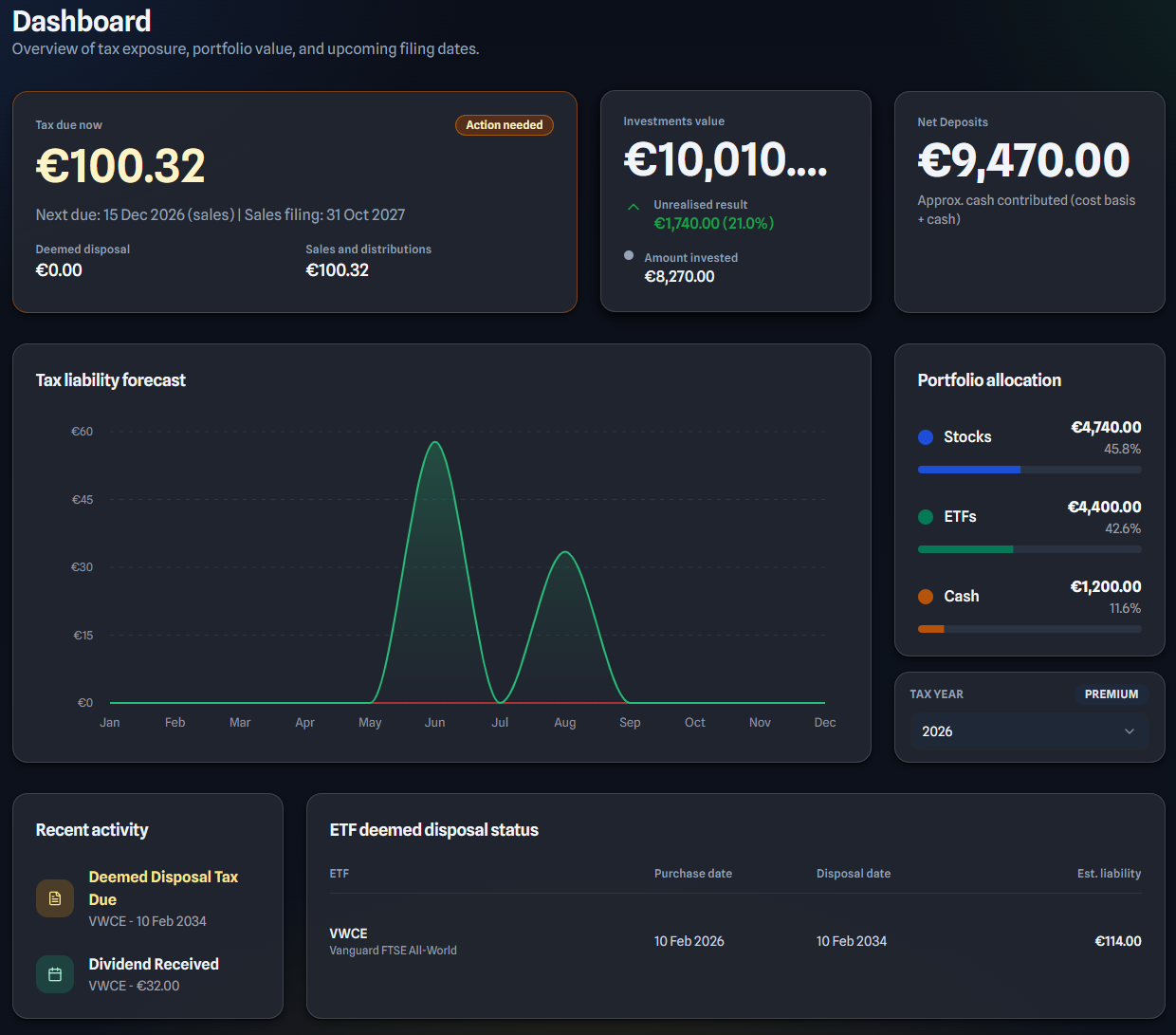
Task: Click the green upward chevron near Unrealised result
Action: tap(633, 205)
